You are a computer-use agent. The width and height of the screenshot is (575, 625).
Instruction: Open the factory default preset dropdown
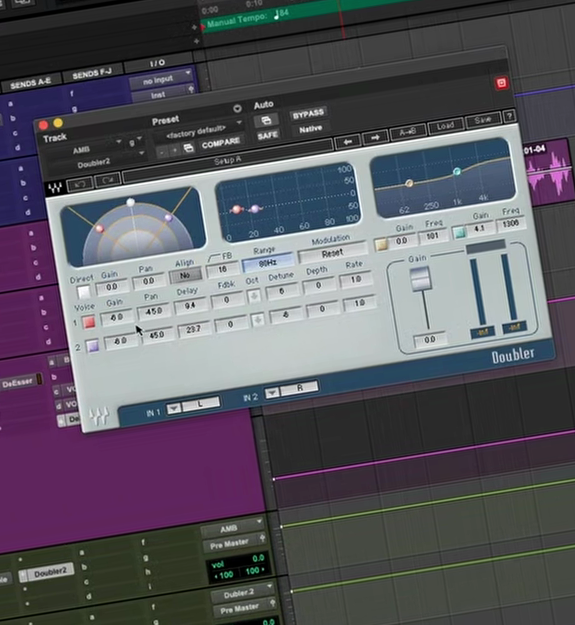[x=198, y=131]
